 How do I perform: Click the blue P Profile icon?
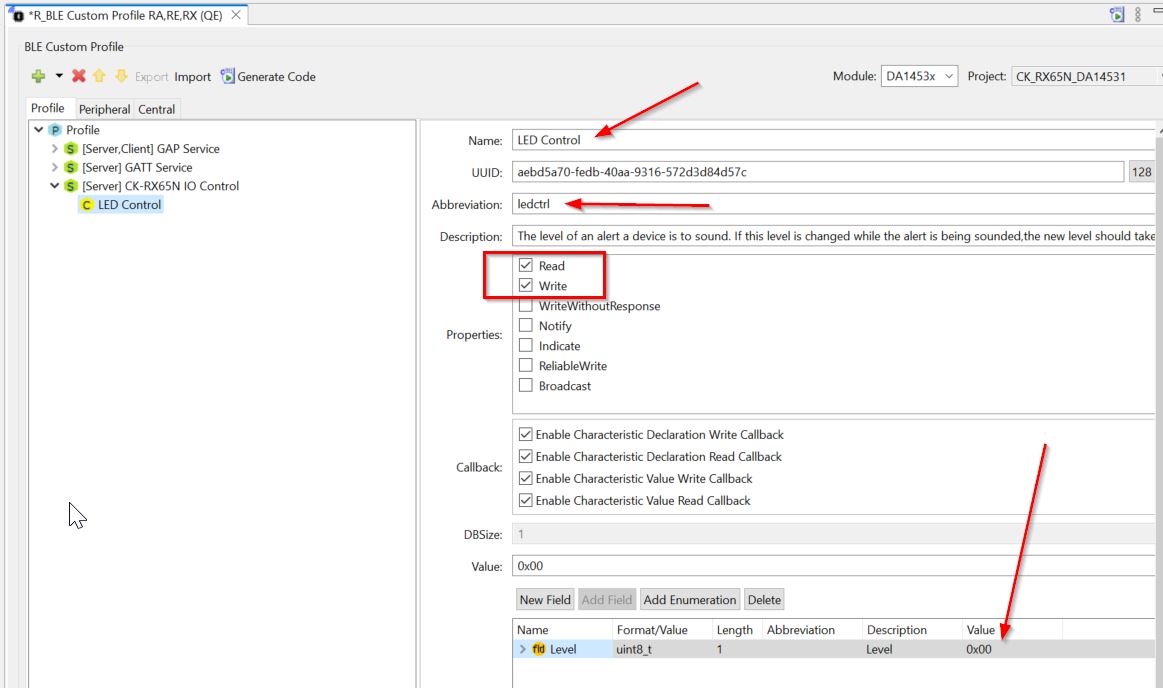pos(55,130)
